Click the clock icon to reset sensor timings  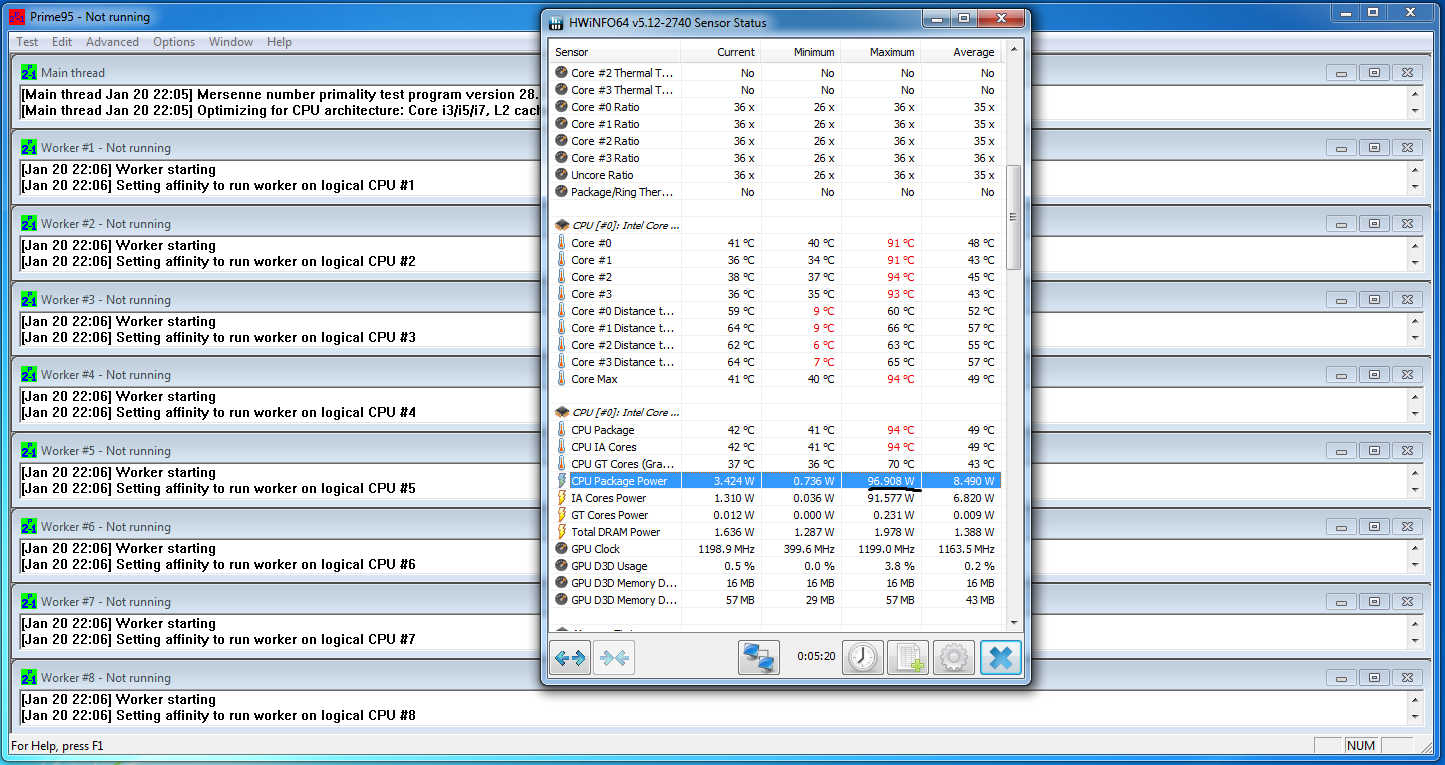[x=863, y=658]
